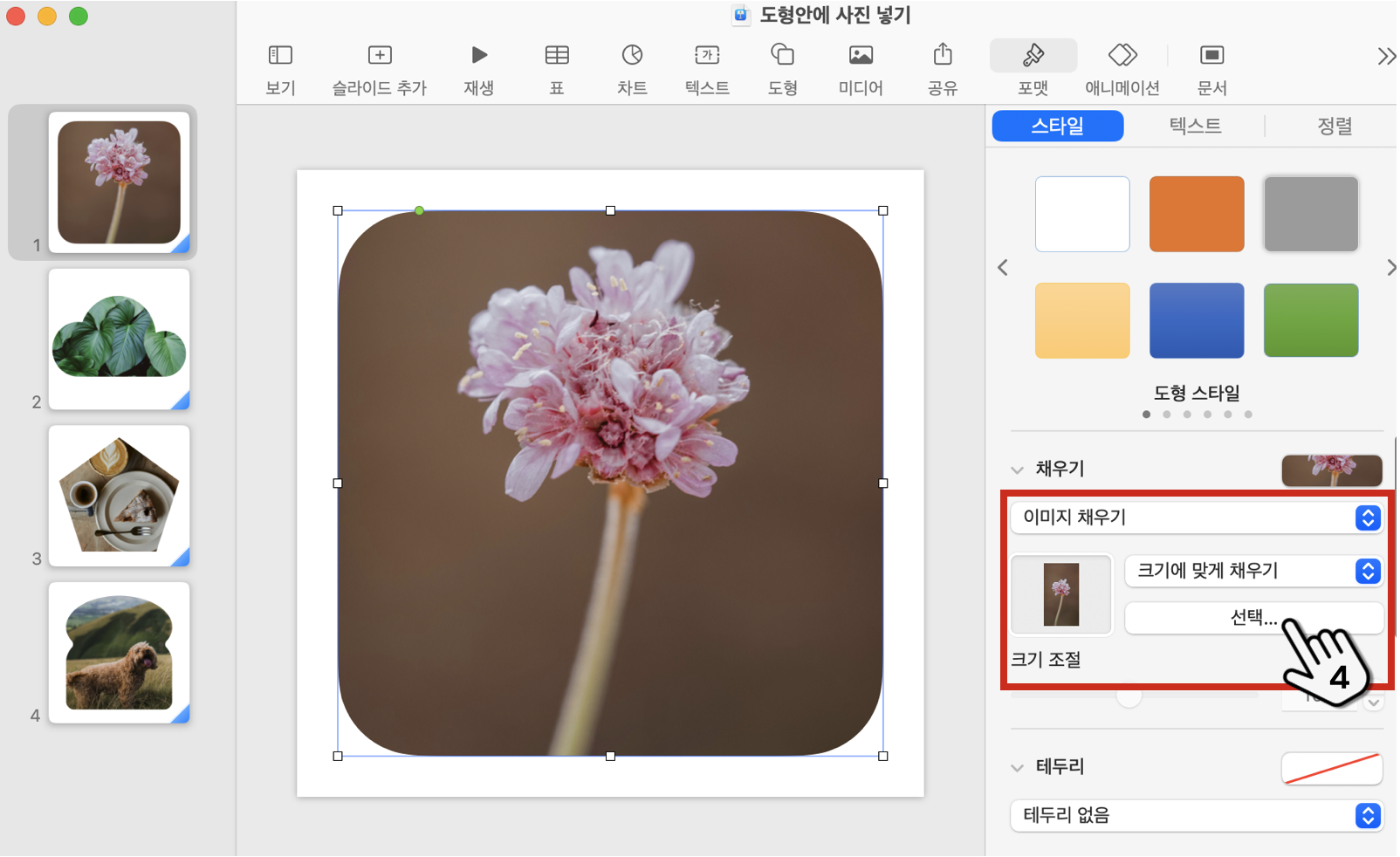The width and height of the screenshot is (1400, 857).
Task: Click the flower fill preview swatch
Action: tap(1331, 470)
